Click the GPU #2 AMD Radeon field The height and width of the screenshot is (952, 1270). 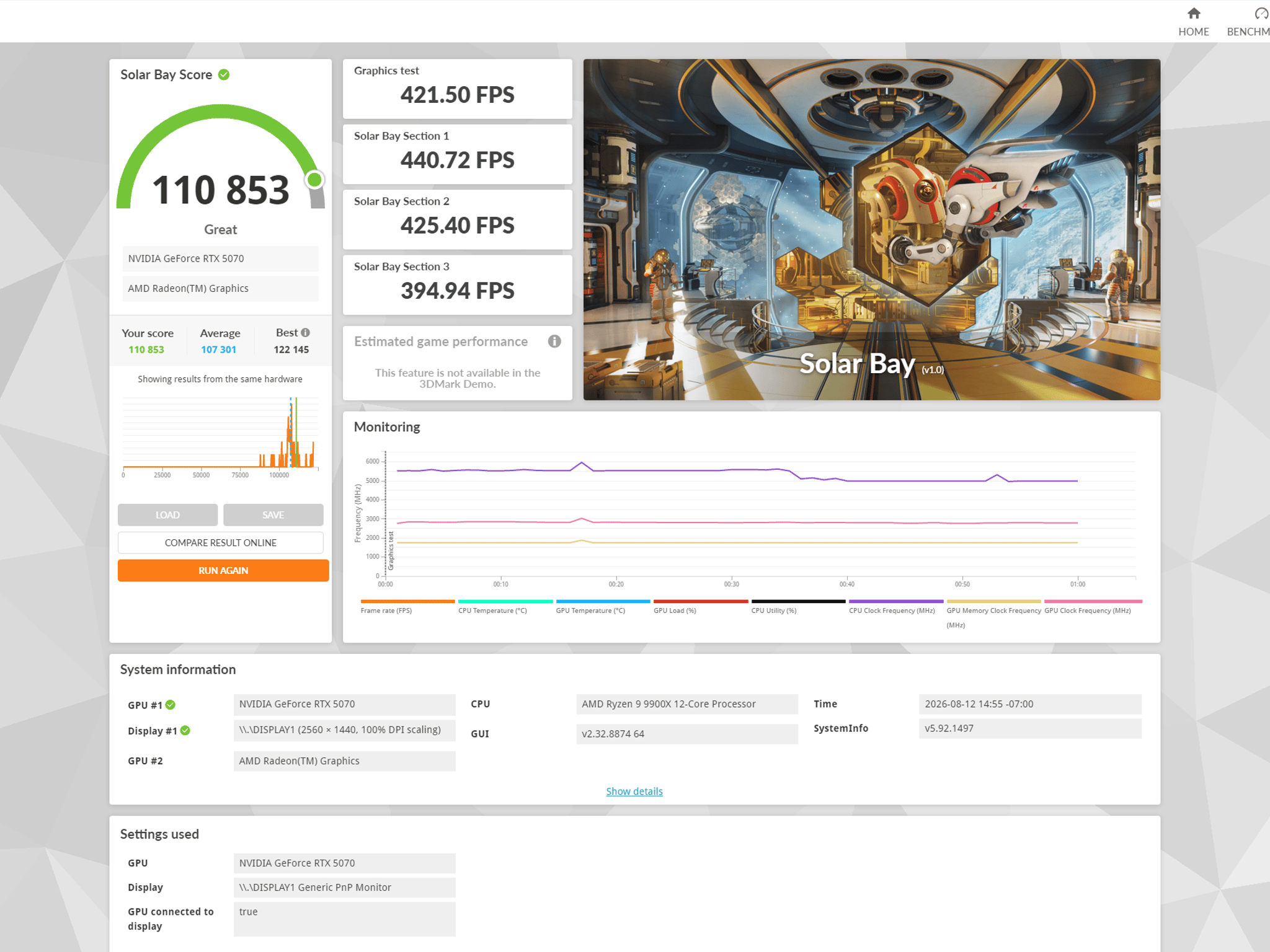click(x=344, y=761)
